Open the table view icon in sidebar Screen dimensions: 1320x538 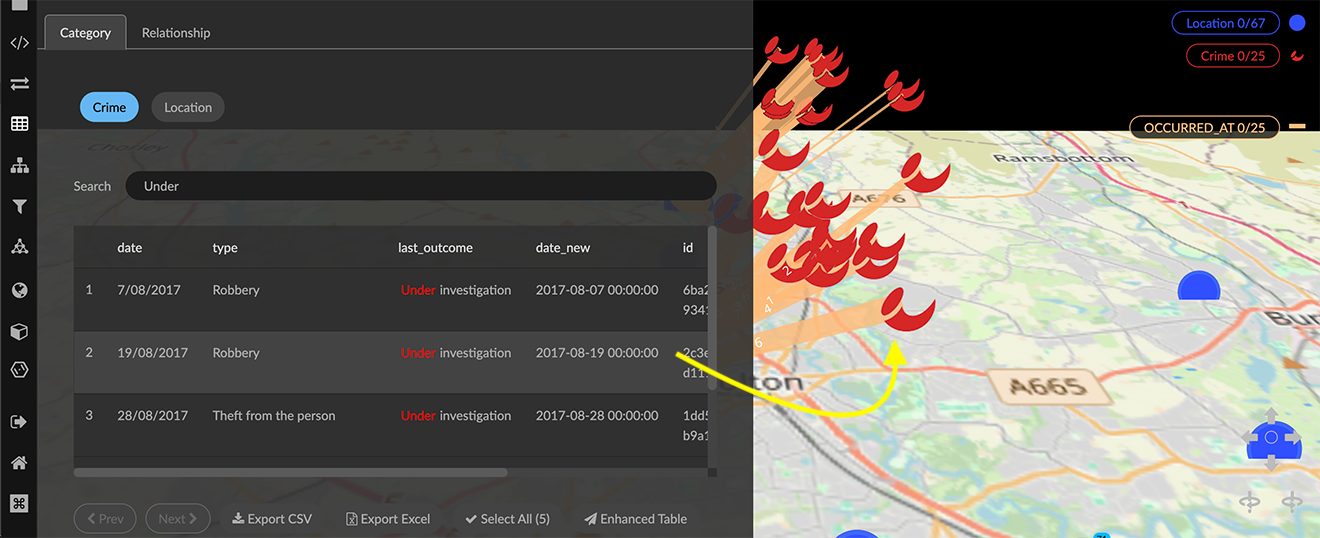pos(19,124)
